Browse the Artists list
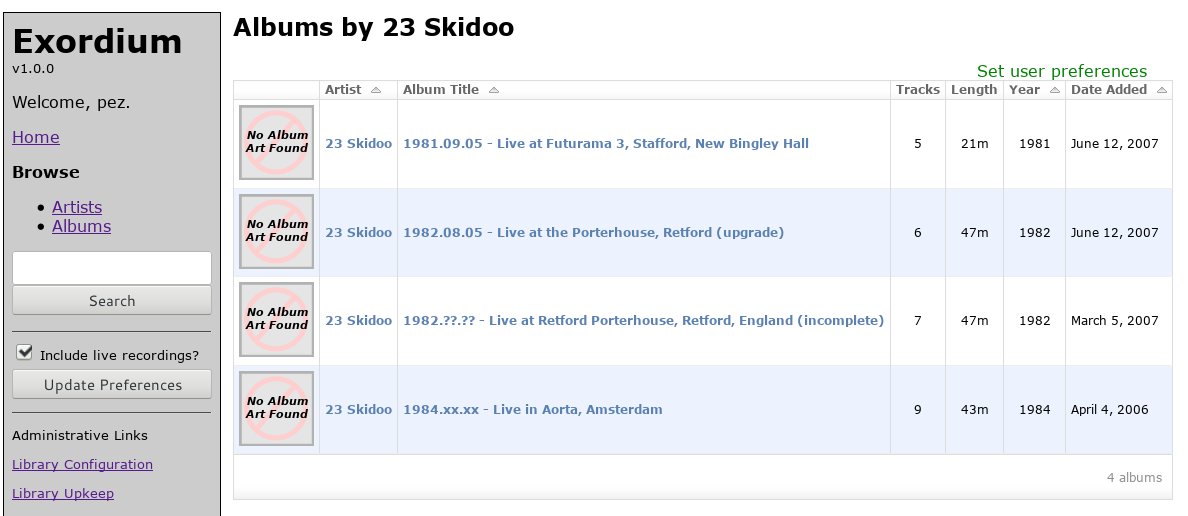The width and height of the screenshot is (1188, 516). point(77,207)
